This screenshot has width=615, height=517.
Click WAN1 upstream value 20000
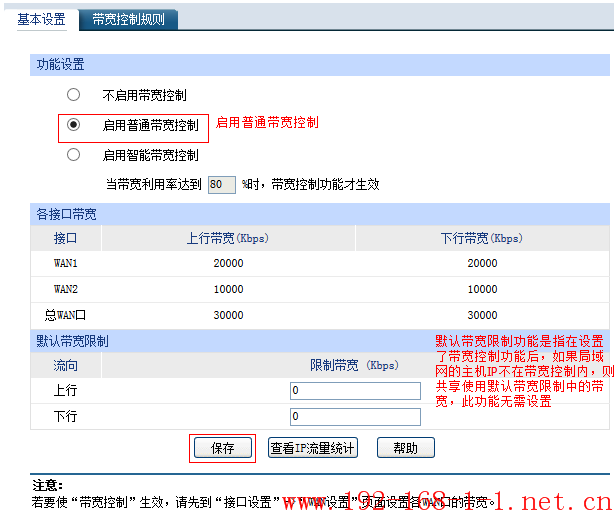228,263
